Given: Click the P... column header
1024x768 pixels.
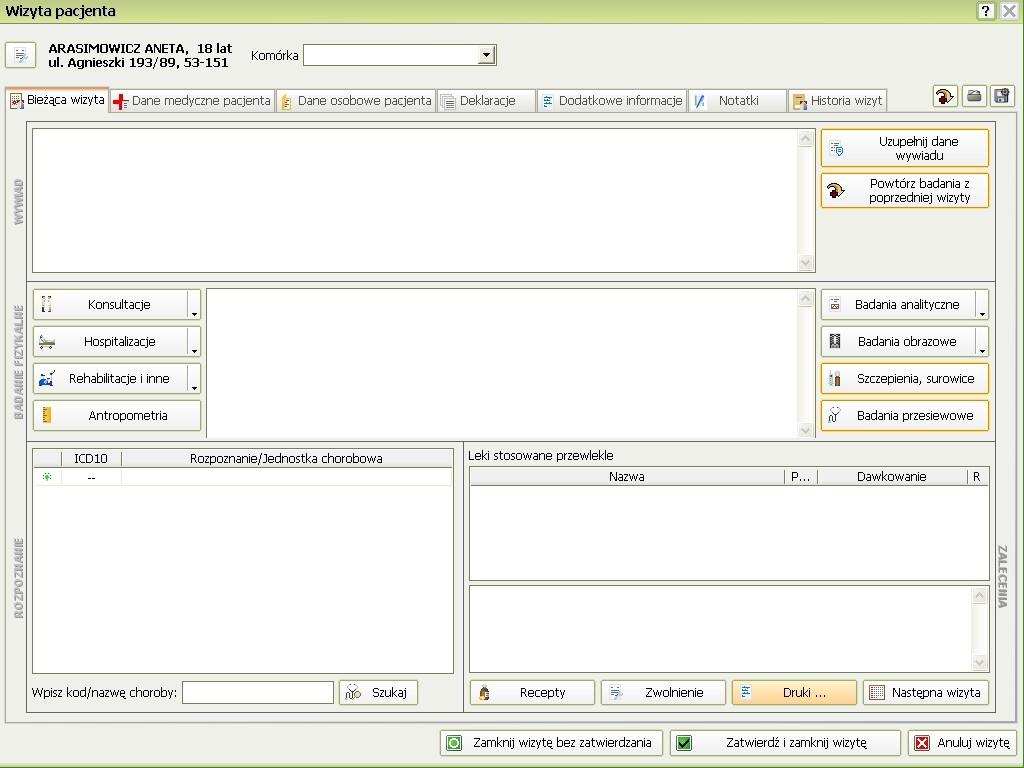Looking at the screenshot, I should [800, 477].
